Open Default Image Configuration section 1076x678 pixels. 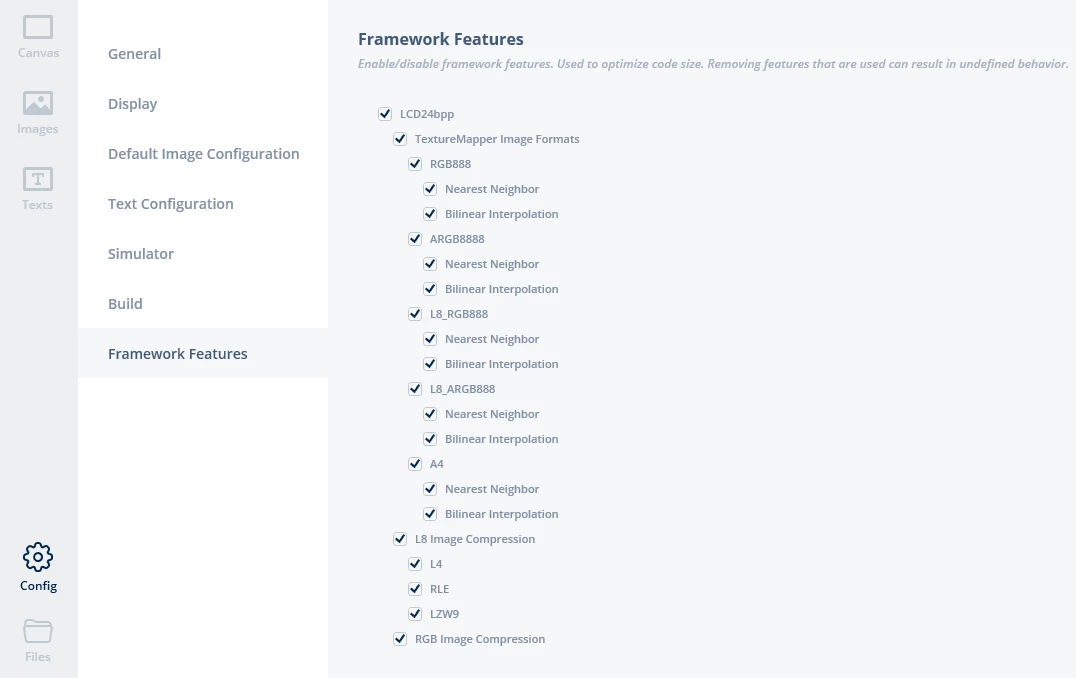click(x=203, y=154)
